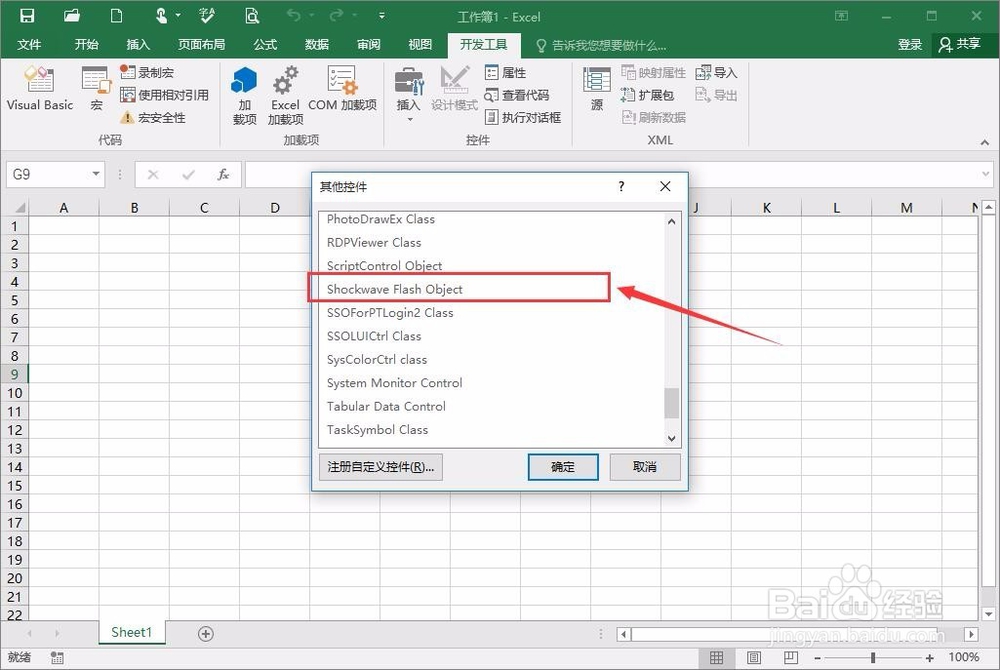Add a new sheet with plus icon

(205, 634)
